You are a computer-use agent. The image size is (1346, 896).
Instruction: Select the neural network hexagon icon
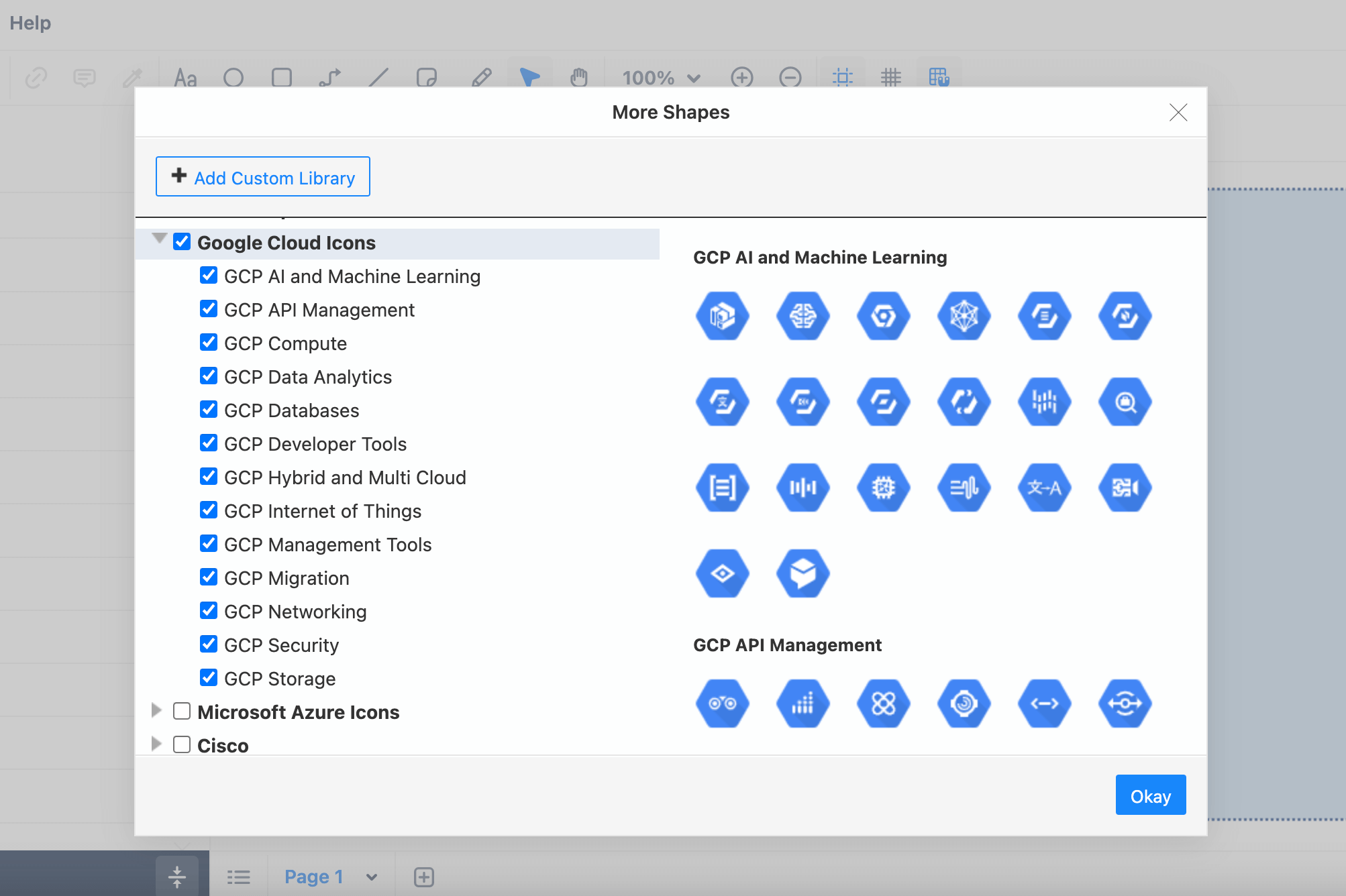pos(962,315)
